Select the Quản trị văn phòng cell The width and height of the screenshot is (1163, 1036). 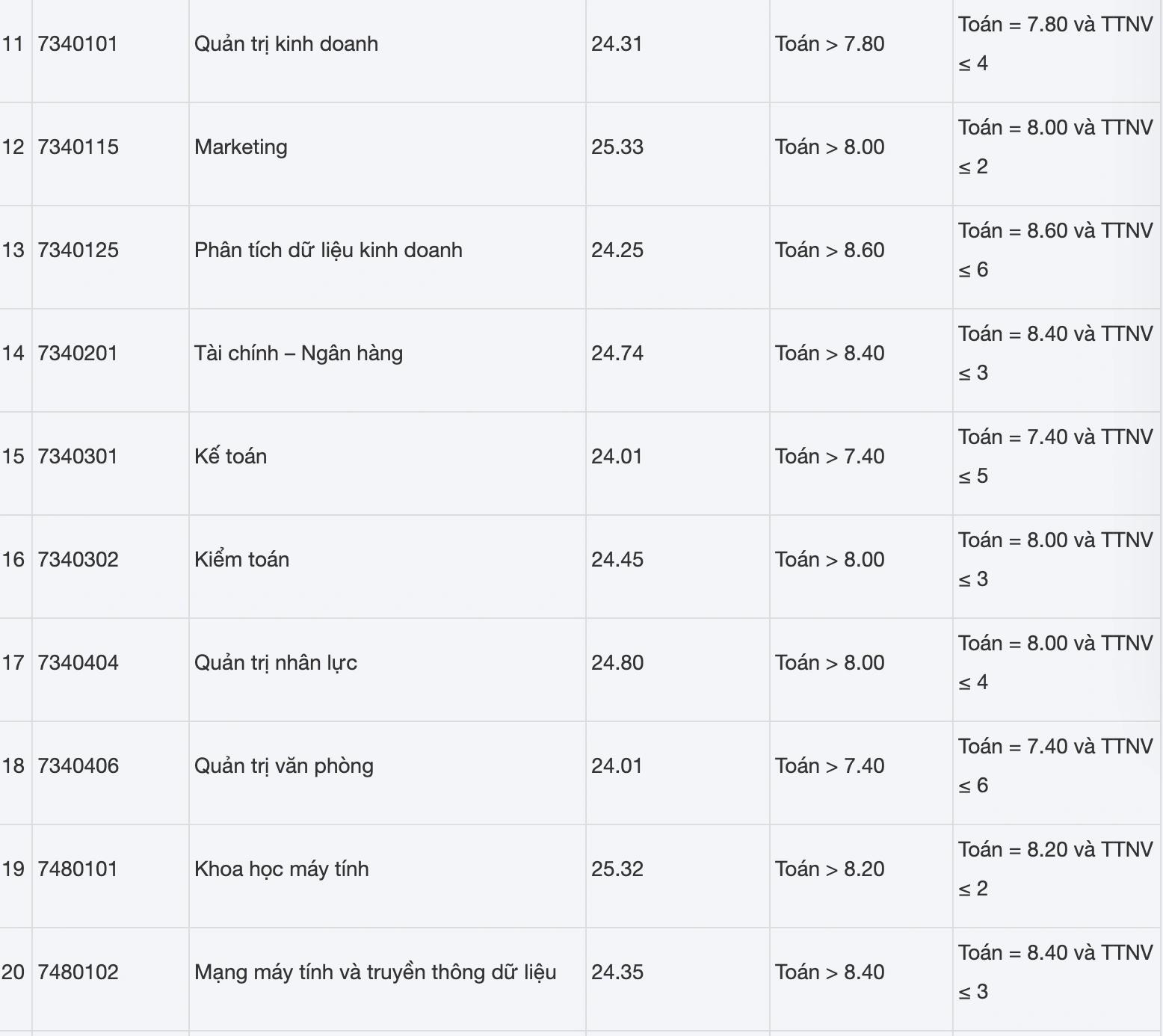point(284,766)
